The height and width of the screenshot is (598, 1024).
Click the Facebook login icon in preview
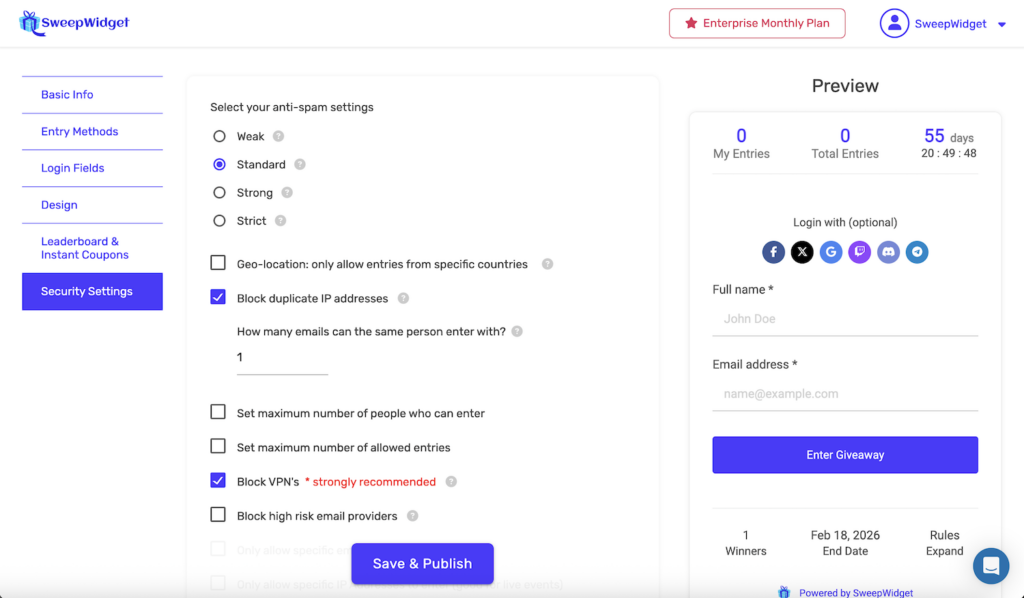[x=773, y=252]
